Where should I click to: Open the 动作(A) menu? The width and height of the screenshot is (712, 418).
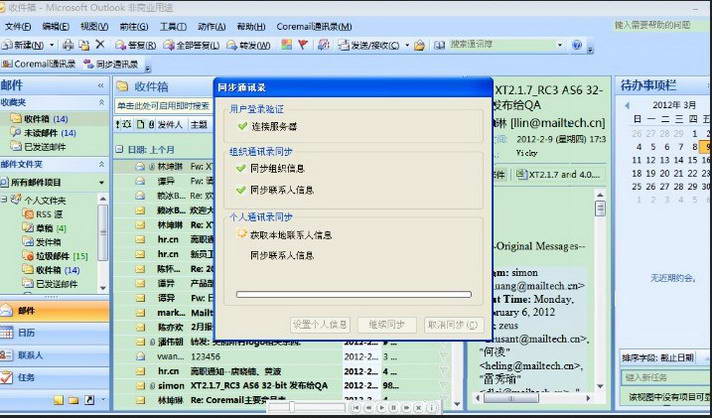tap(212, 26)
